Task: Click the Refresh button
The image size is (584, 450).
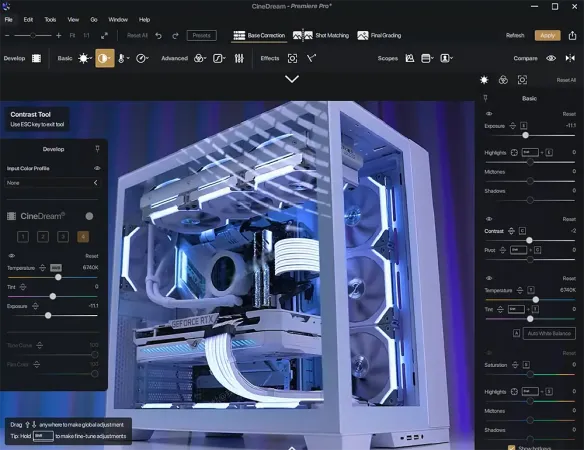Action: tap(515, 35)
